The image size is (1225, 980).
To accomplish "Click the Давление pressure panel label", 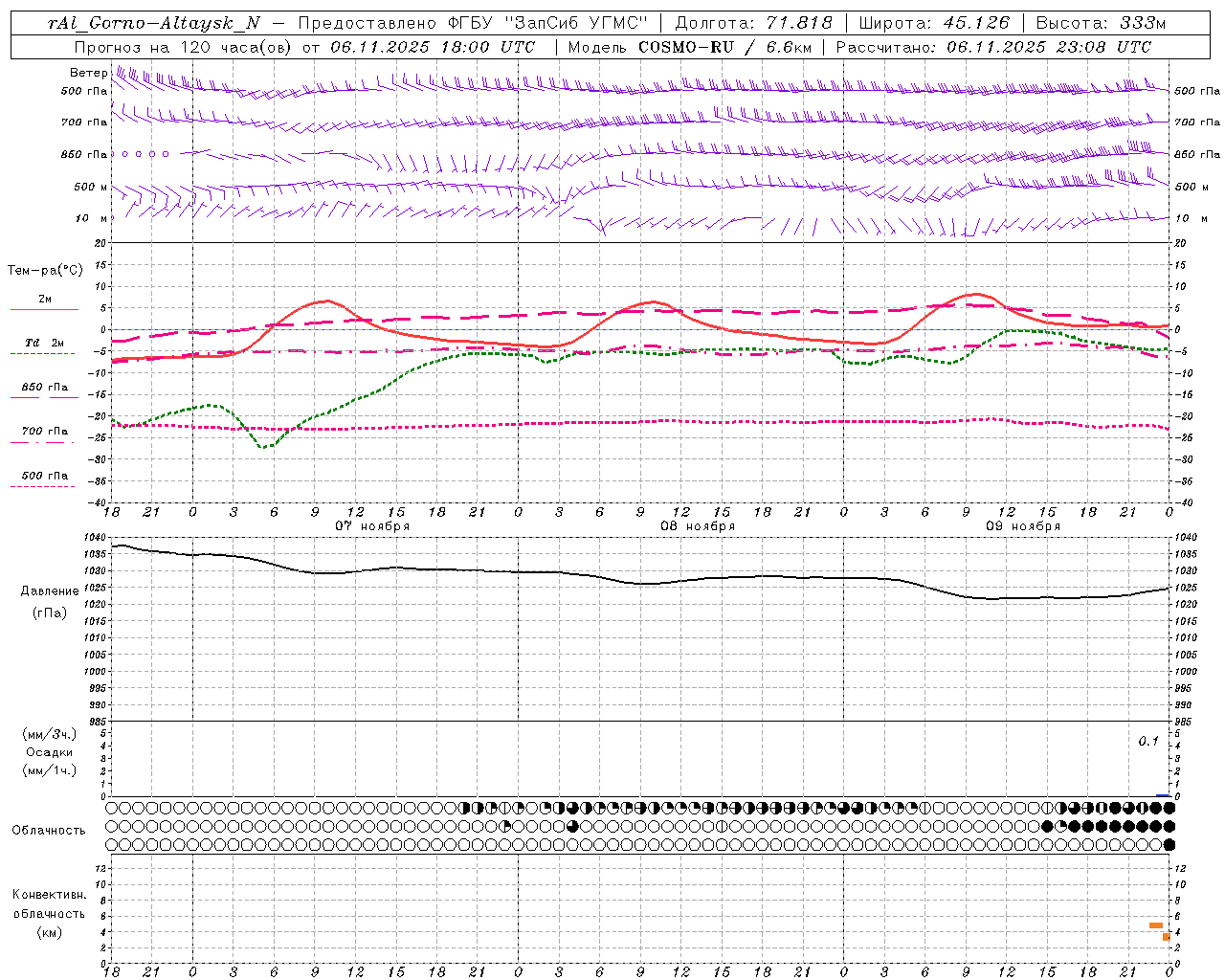I will pos(50,591).
